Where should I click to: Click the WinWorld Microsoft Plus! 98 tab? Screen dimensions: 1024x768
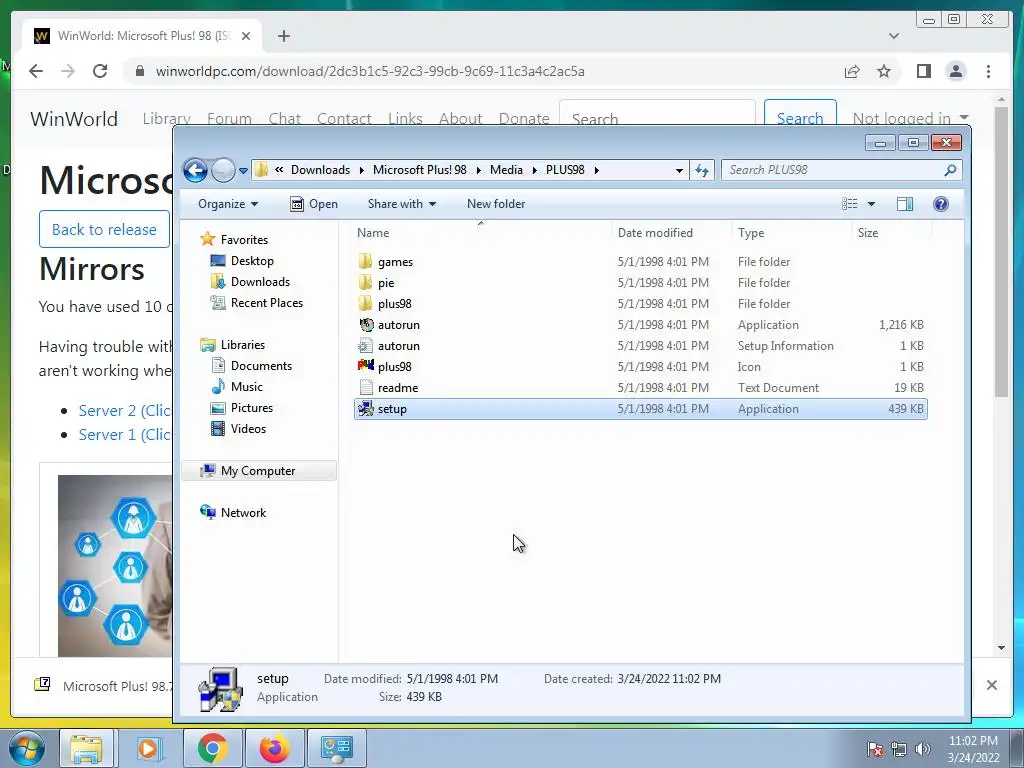(x=142, y=36)
